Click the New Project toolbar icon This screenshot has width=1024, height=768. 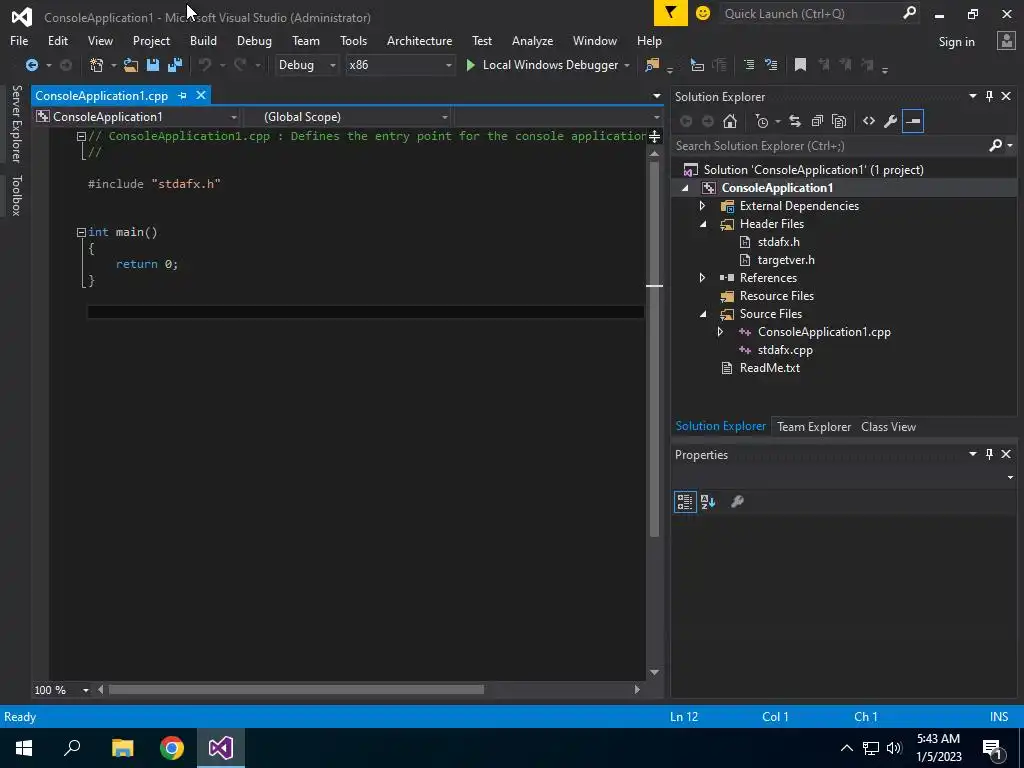pos(97,65)
